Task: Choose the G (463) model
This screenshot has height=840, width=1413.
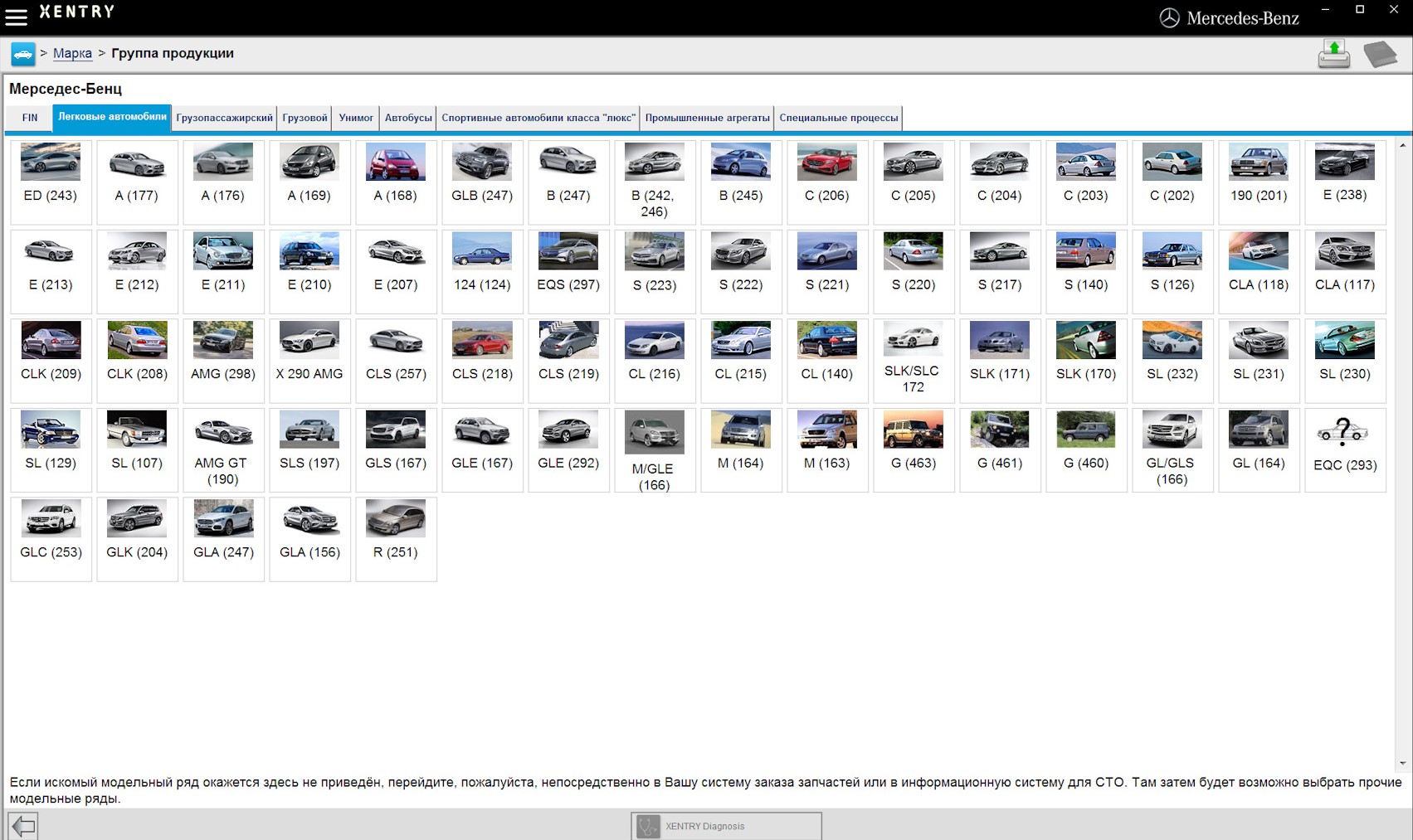Action: [x=914, y=450]
